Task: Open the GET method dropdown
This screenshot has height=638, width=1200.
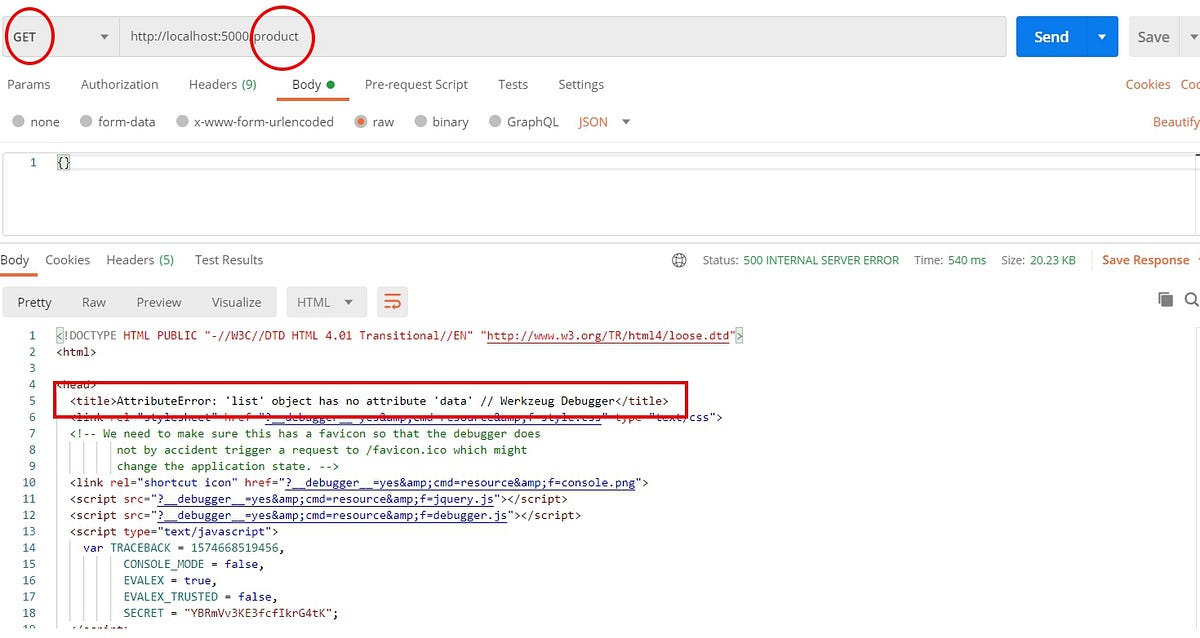Action: coord(60,37)
